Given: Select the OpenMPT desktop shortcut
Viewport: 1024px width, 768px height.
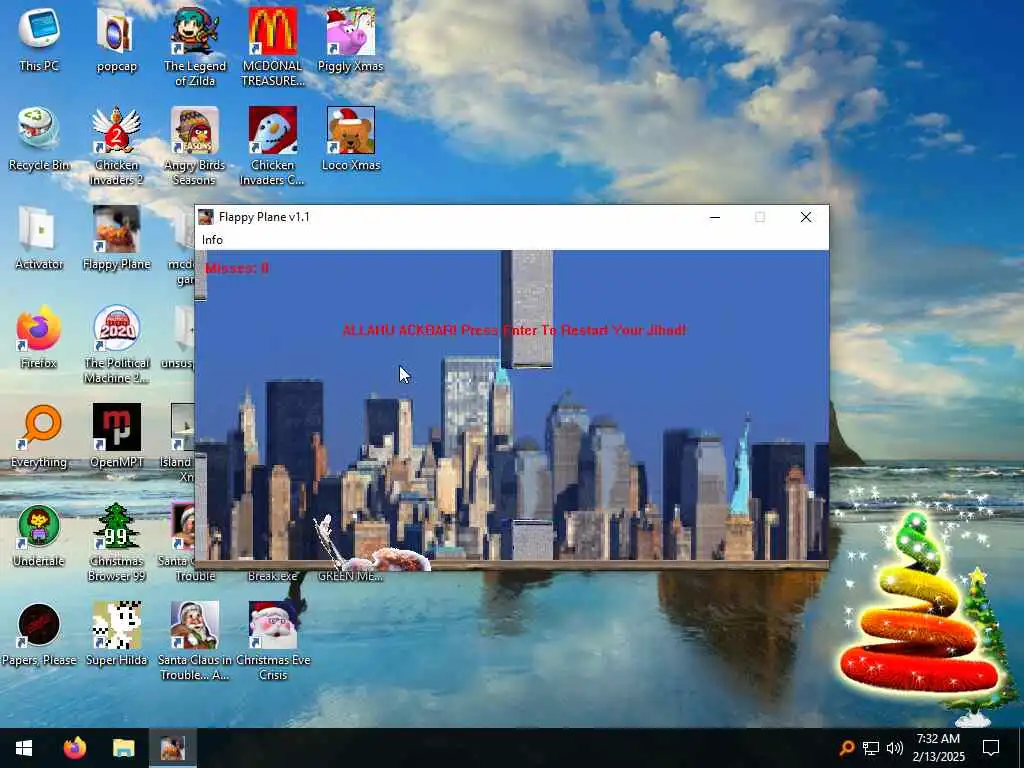Looking at the screenshot, I should [116, 436].
